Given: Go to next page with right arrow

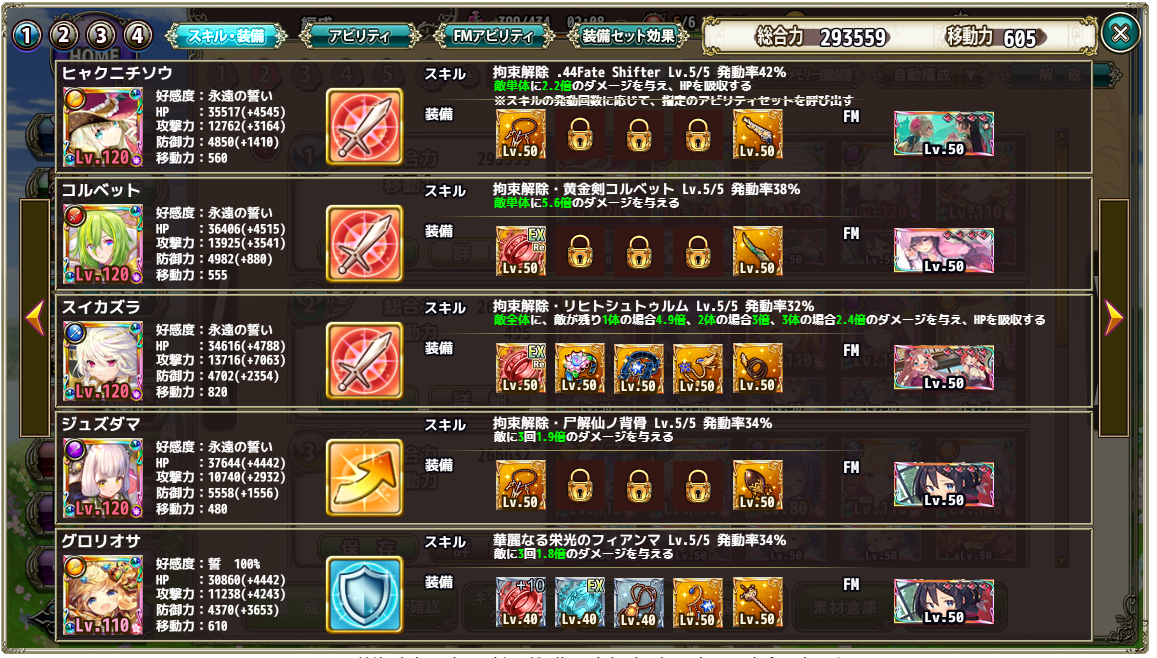Looking at the screenshot, I should pyautogui.click(x=1113, y=318).
